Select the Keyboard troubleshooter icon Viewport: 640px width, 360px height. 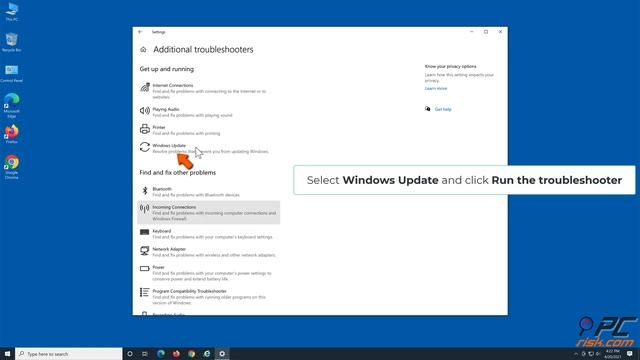145,232
